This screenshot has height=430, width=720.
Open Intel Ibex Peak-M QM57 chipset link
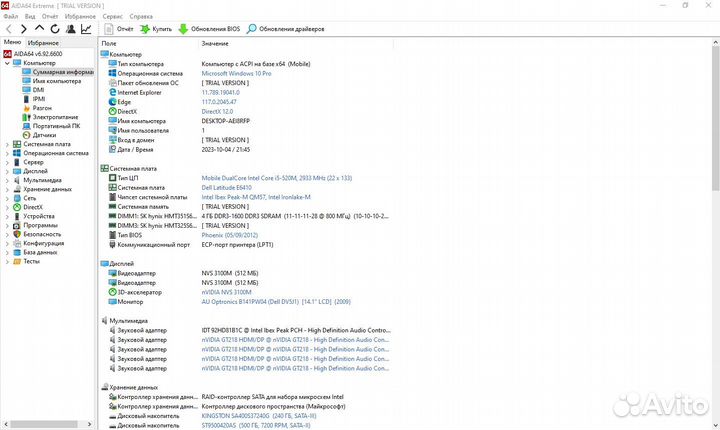(x=256, y=197)
